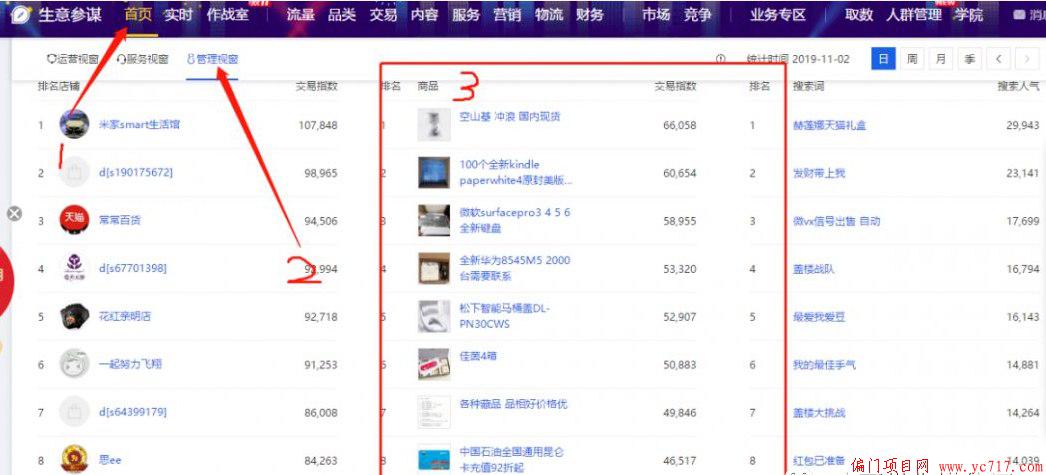
Task: Switch to the 运营视窗 view tab
Action: click(x=73, y=59)
